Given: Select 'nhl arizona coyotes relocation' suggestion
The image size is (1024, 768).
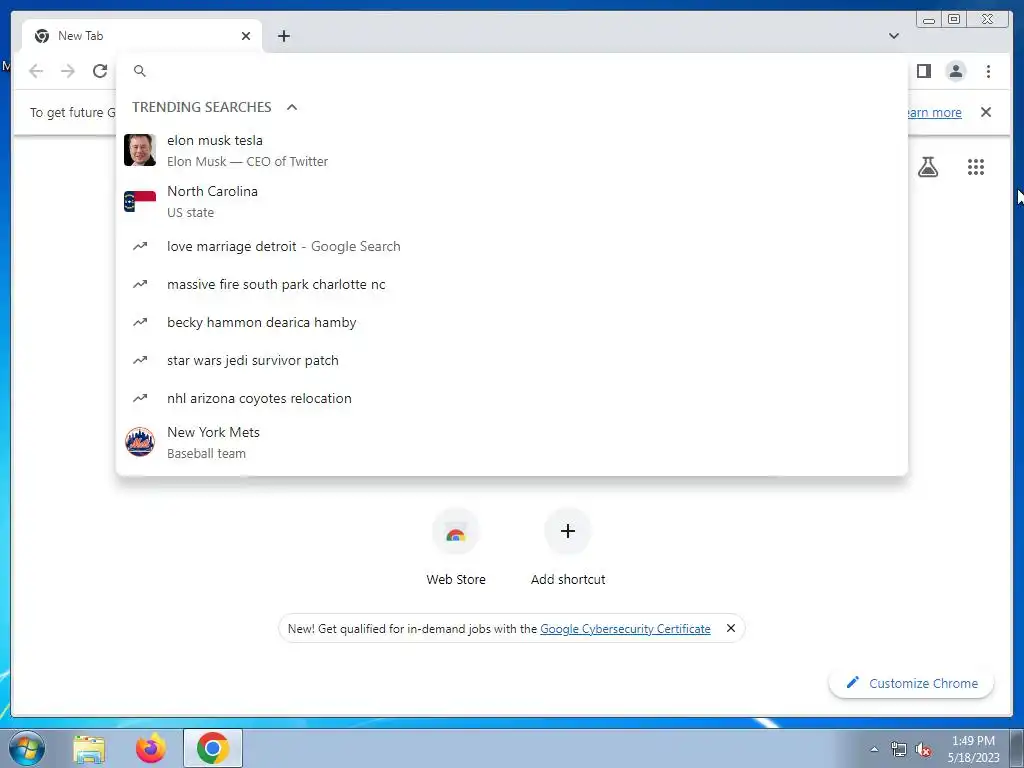Looking at the screenshot, I should (x=511, y=398).
